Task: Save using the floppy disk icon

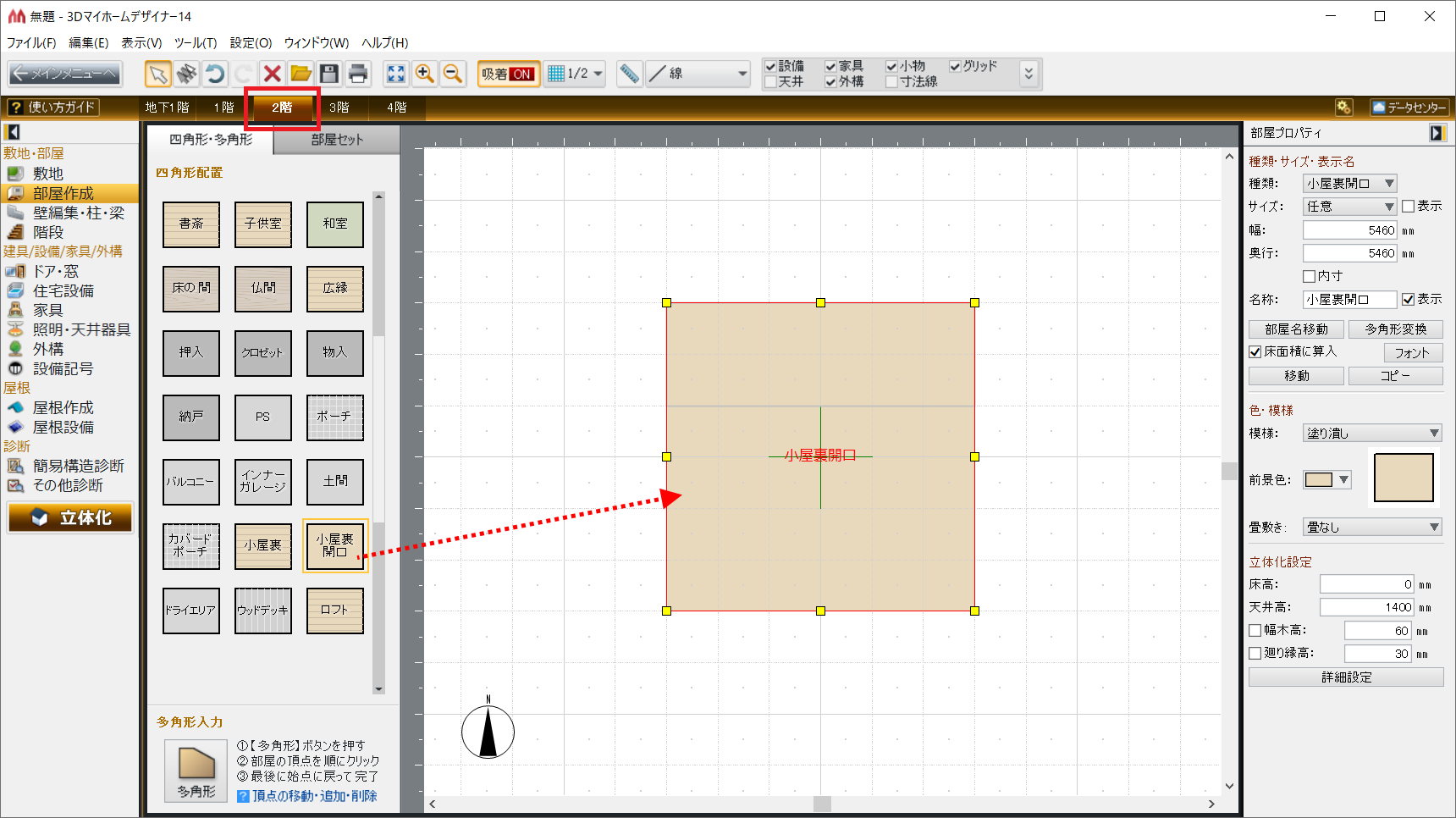Action: 329,75
